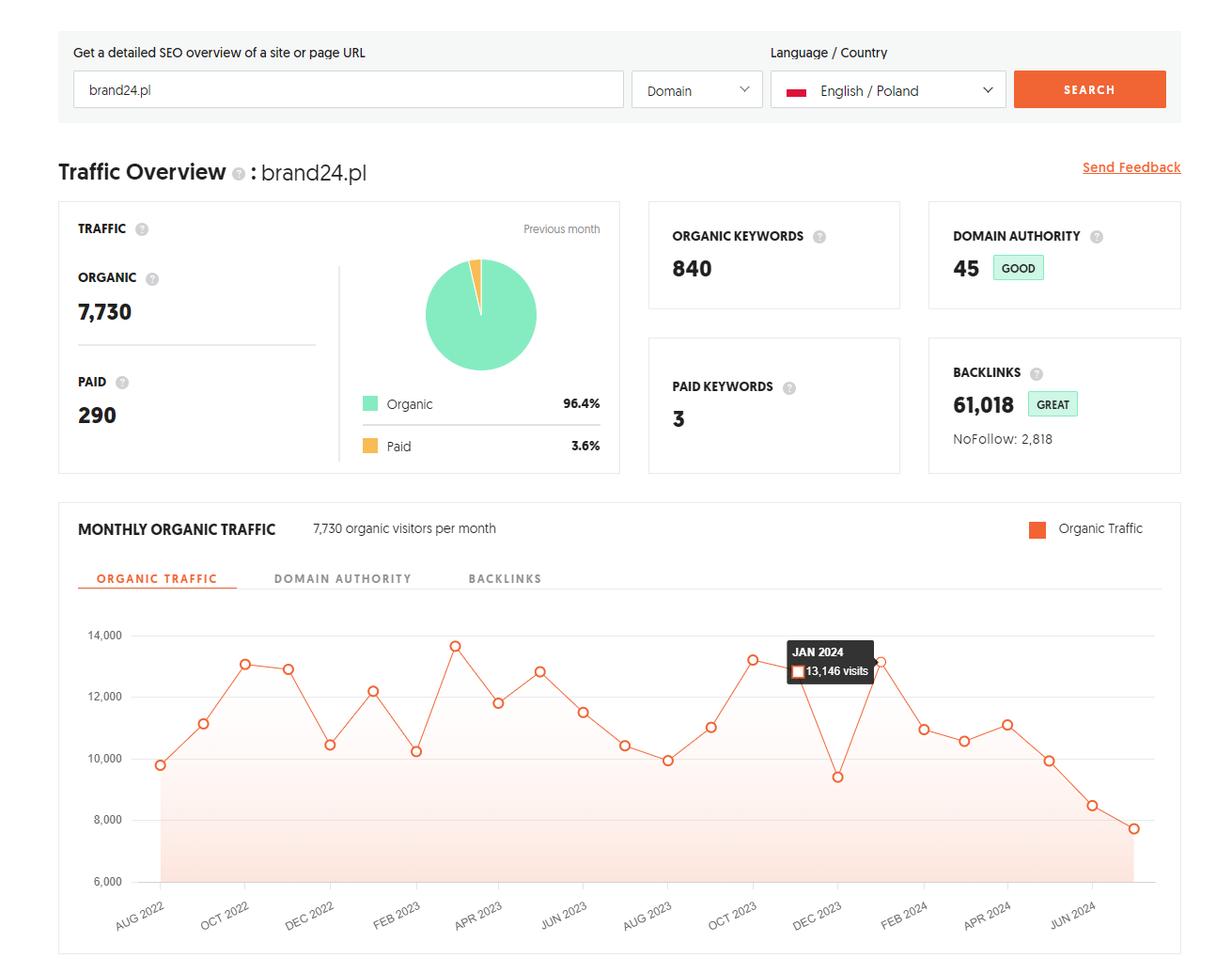
Task: Open the Previous month selector
Action: pyautogui.click(x=561, y=228)
